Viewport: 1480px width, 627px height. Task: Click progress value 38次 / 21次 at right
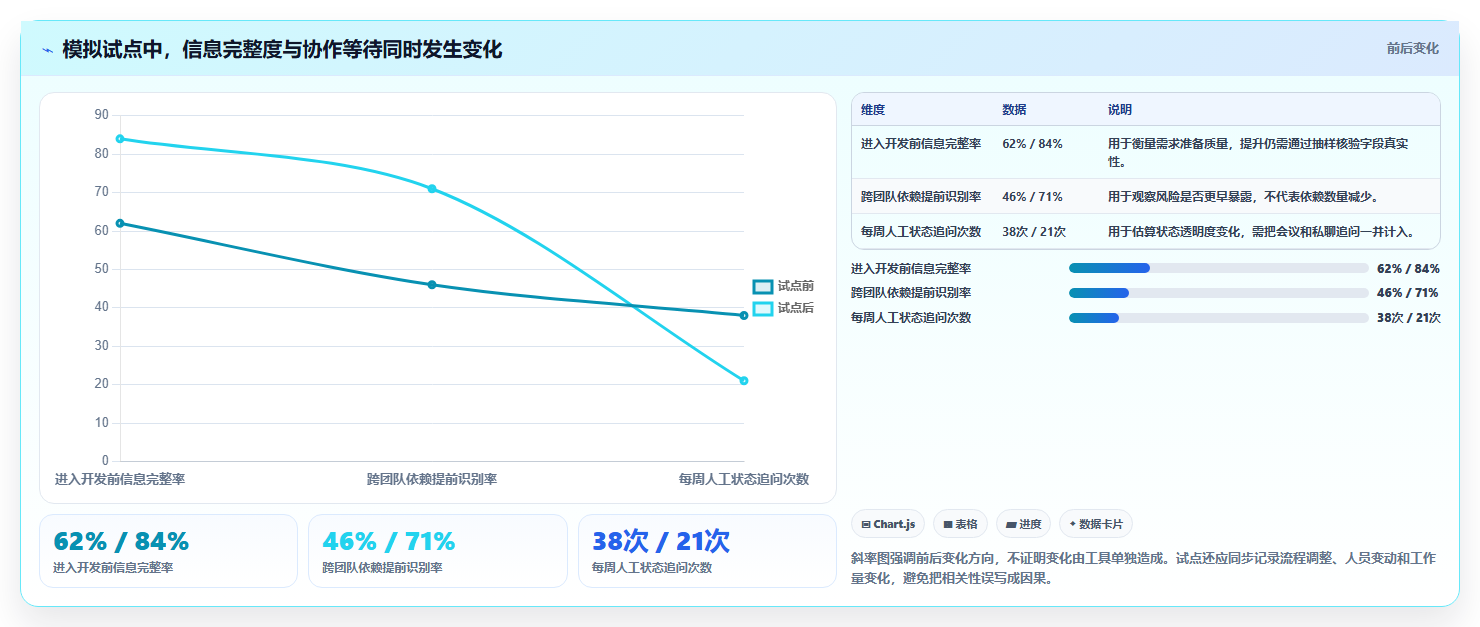click(1408, 318)
